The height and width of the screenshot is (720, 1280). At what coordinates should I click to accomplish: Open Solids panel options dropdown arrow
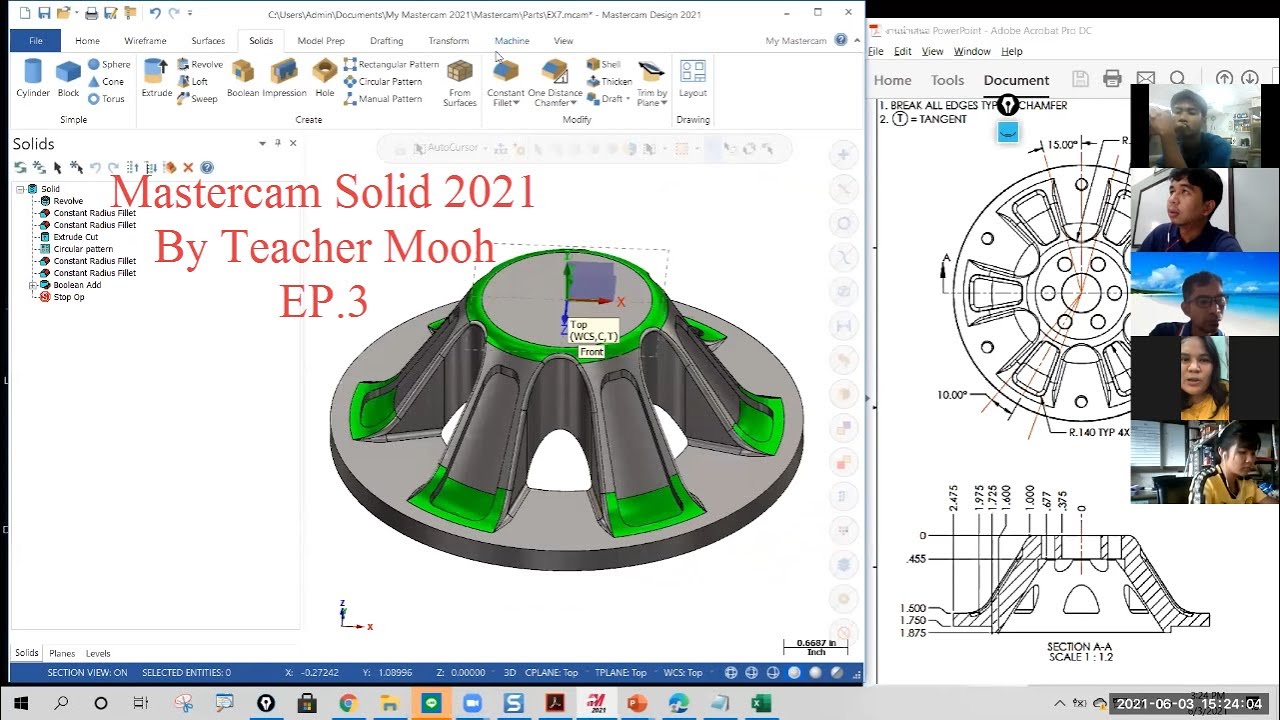pyautogui.click(x=262, y=143)
